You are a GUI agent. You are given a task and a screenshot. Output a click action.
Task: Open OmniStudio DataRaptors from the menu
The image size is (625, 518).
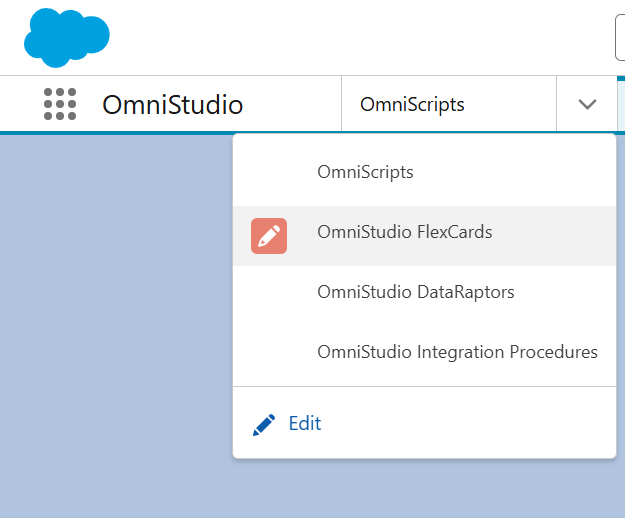click(415, 293)
